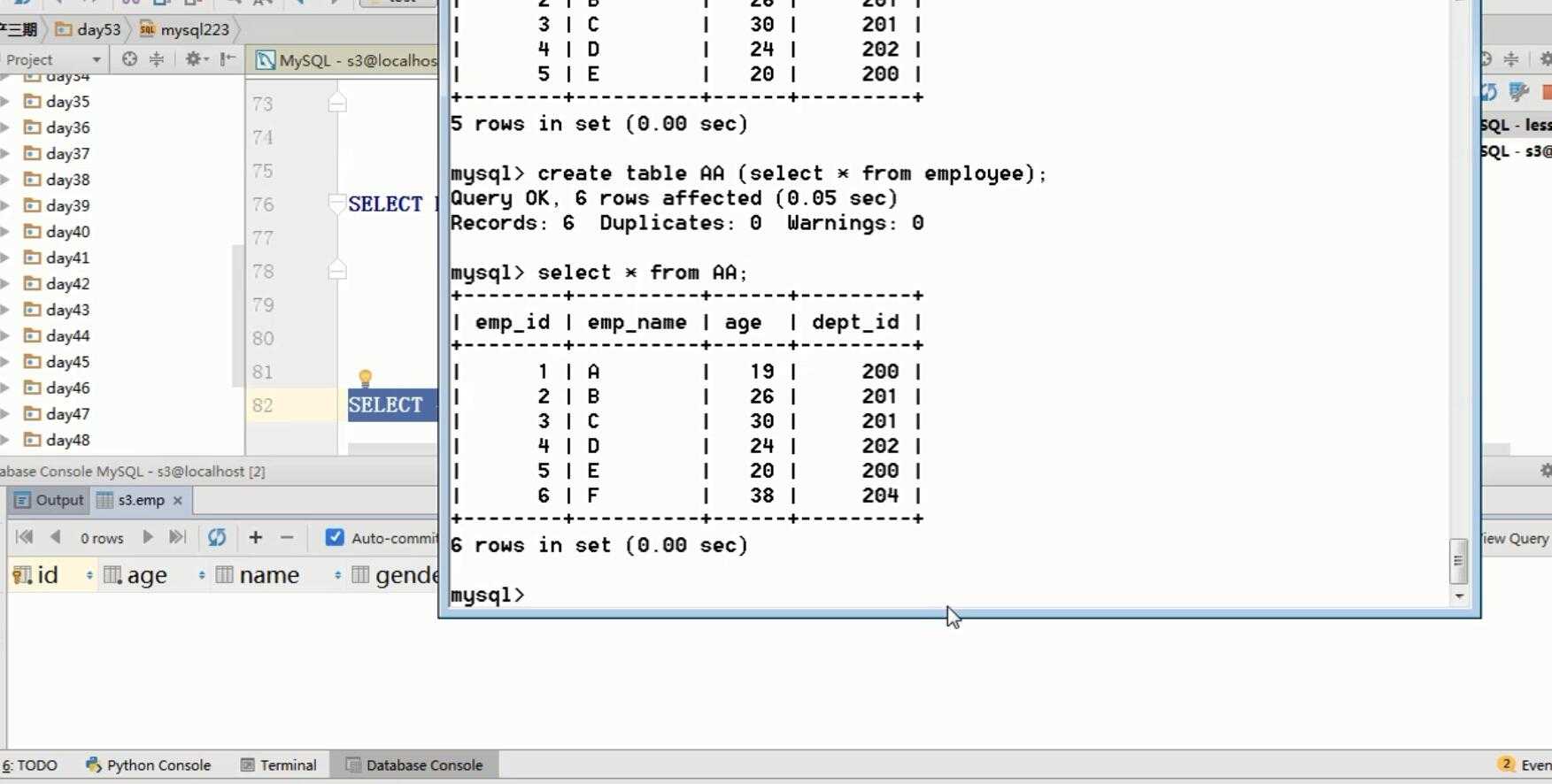Click the highlighted SELECT on line 82
Viewport: 1552px width, 784px height.
click(x=386, y=405)
